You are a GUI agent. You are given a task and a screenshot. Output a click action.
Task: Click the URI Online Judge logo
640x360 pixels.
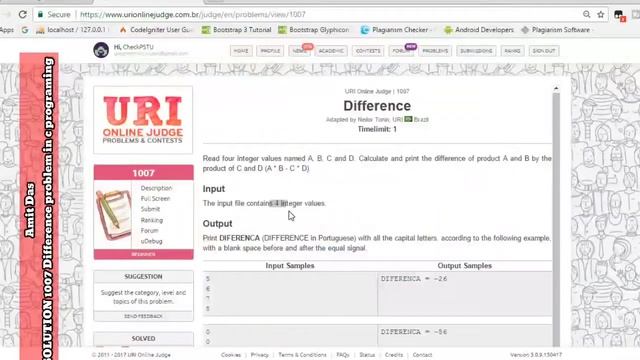pos(143,120)
